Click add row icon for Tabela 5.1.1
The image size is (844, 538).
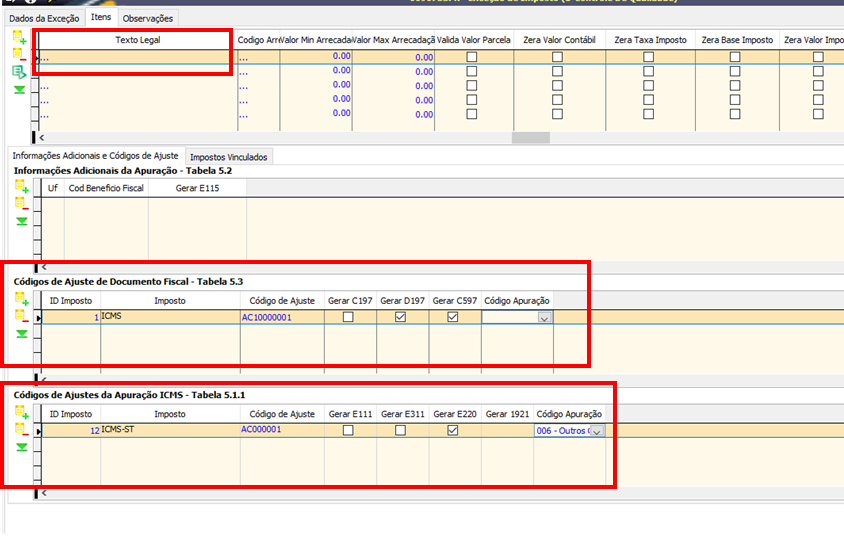[21, 413]
